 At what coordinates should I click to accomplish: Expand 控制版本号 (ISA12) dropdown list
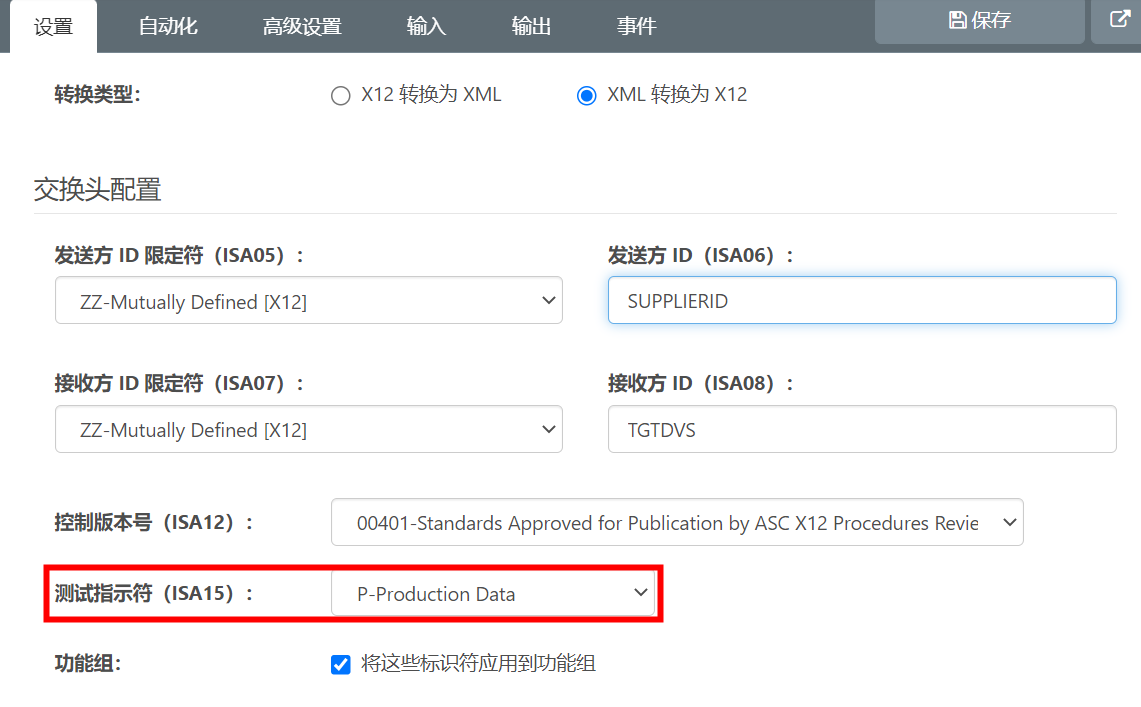(x=677, y=522)
